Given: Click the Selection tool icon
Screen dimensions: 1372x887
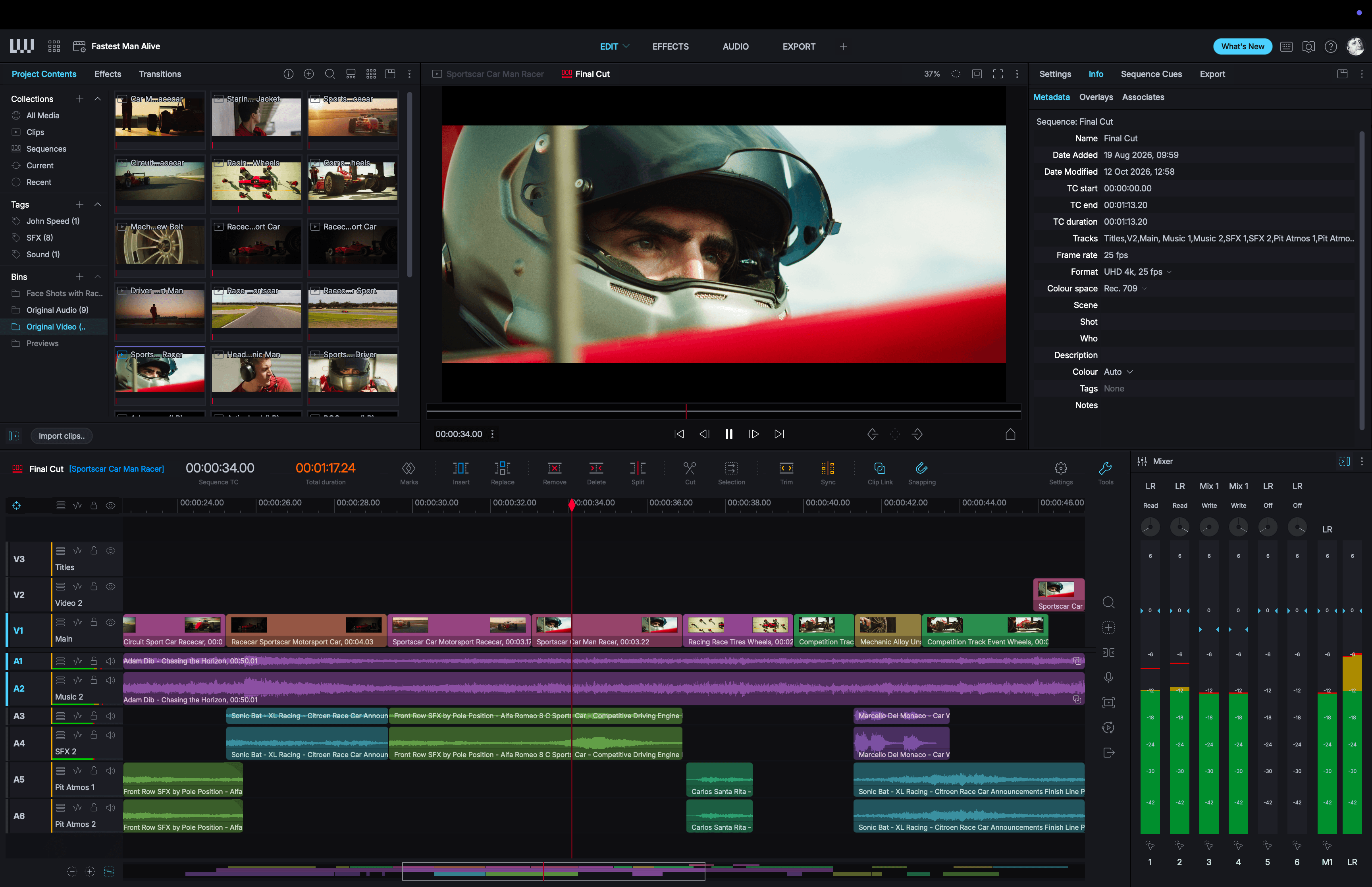Looking at the screenshot, I should 731,468.
